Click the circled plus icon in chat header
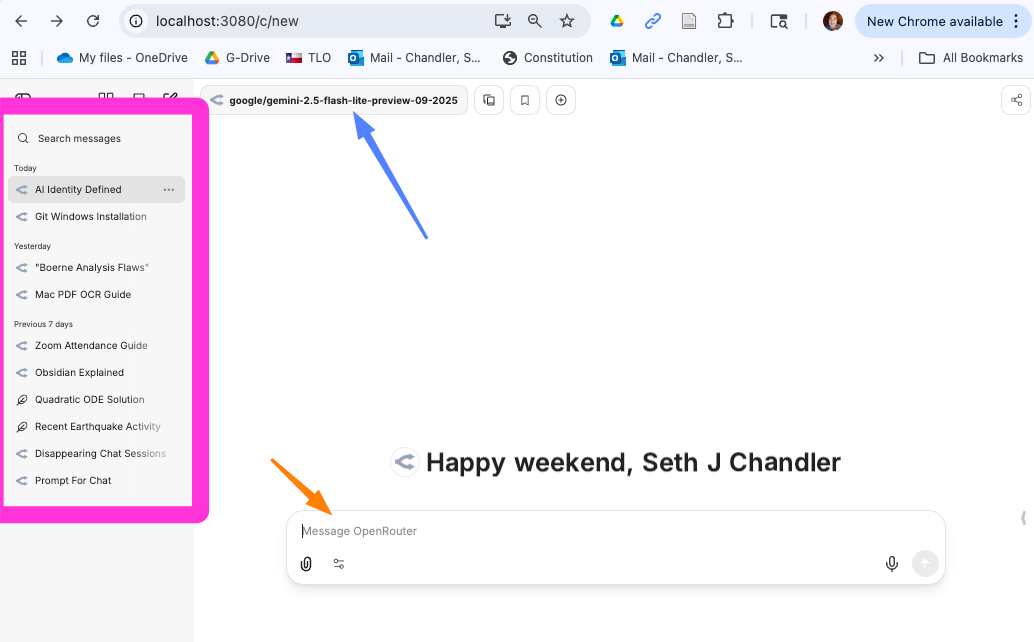 [x=561, y=100]
